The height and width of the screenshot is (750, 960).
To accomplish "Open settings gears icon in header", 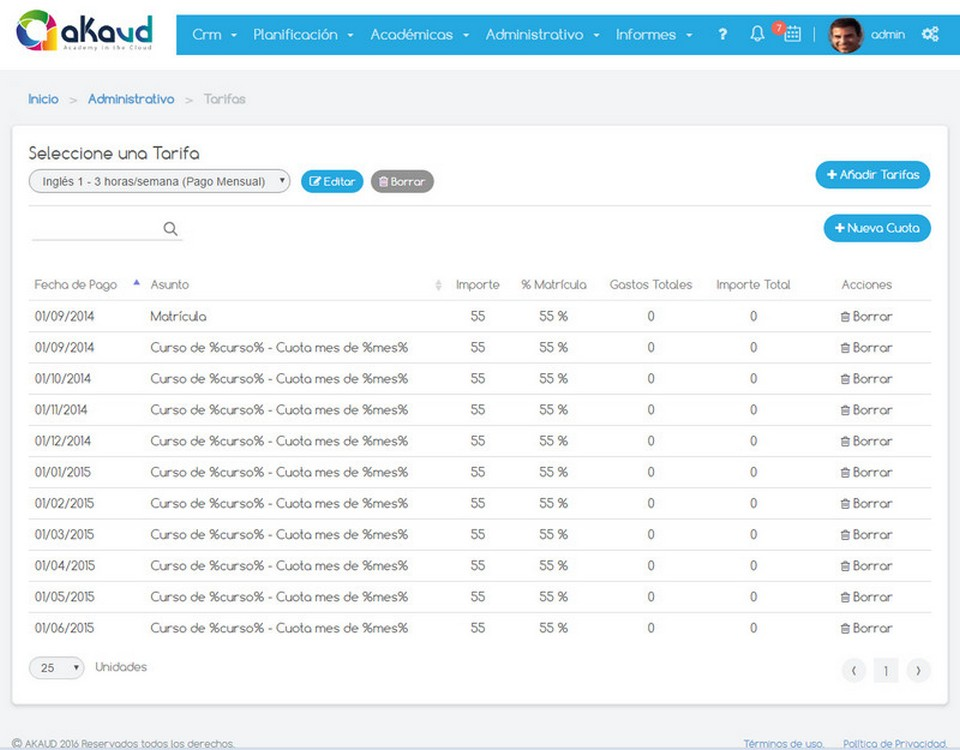I will coord(930,35).
